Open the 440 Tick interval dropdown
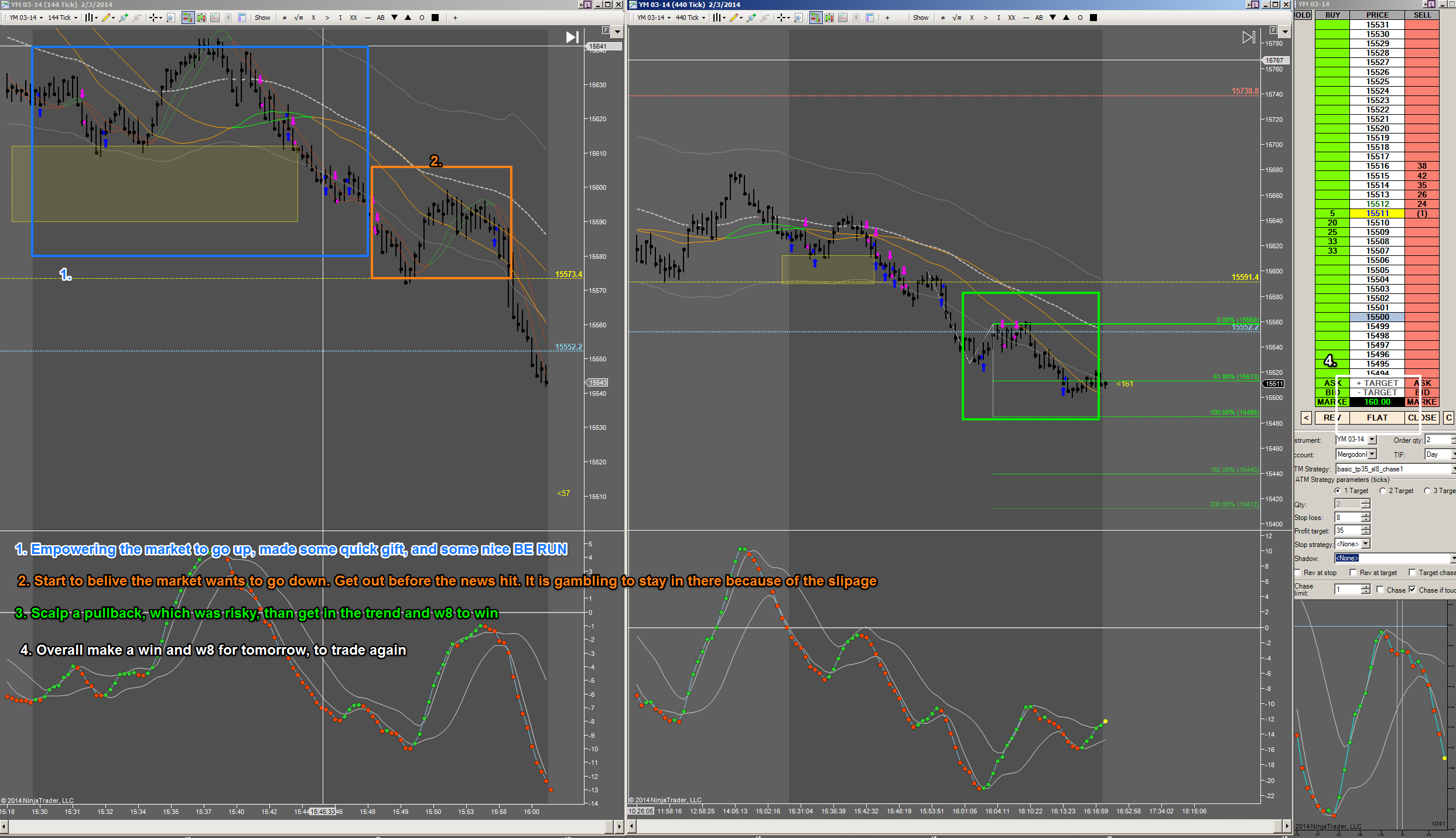1456x838 pixels. 690,18
